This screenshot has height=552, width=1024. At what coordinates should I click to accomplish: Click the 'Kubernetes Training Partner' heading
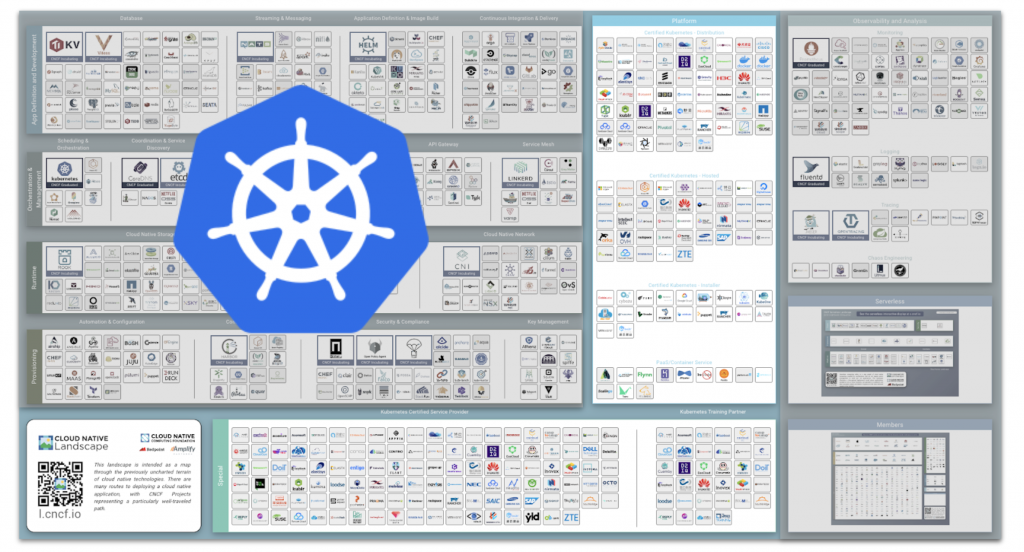pos(712,412)
